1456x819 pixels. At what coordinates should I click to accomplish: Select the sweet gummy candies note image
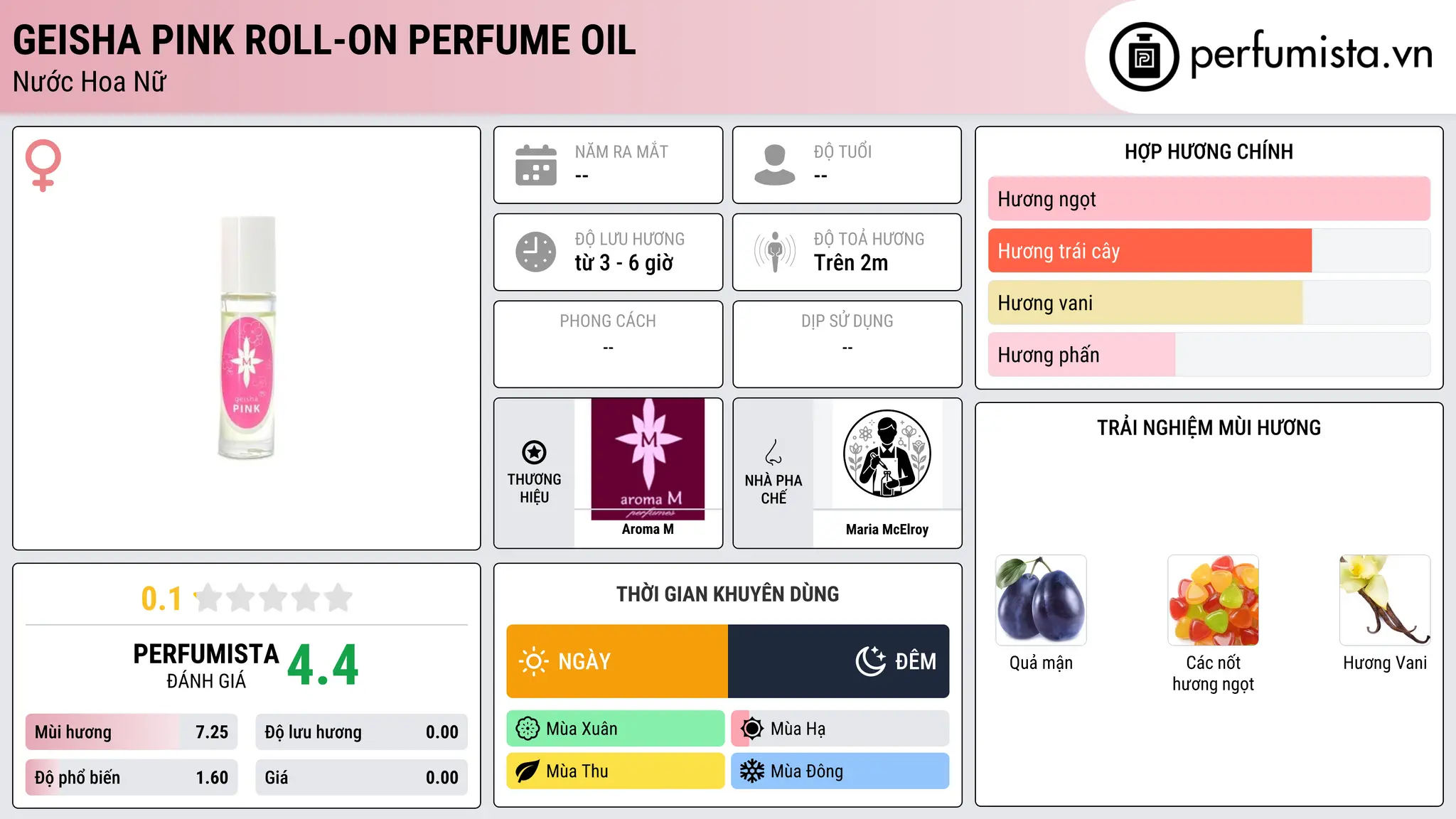pyautogui.click(x=1213, y=600)
